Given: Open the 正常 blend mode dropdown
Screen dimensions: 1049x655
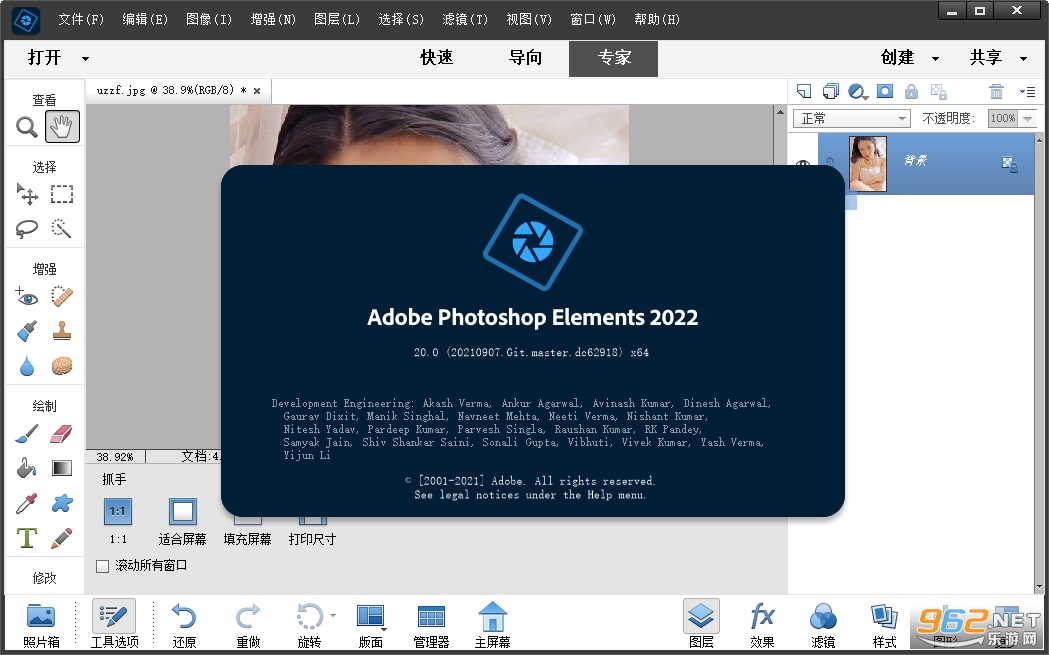Looking at the screenshot, I should point(852,118).
